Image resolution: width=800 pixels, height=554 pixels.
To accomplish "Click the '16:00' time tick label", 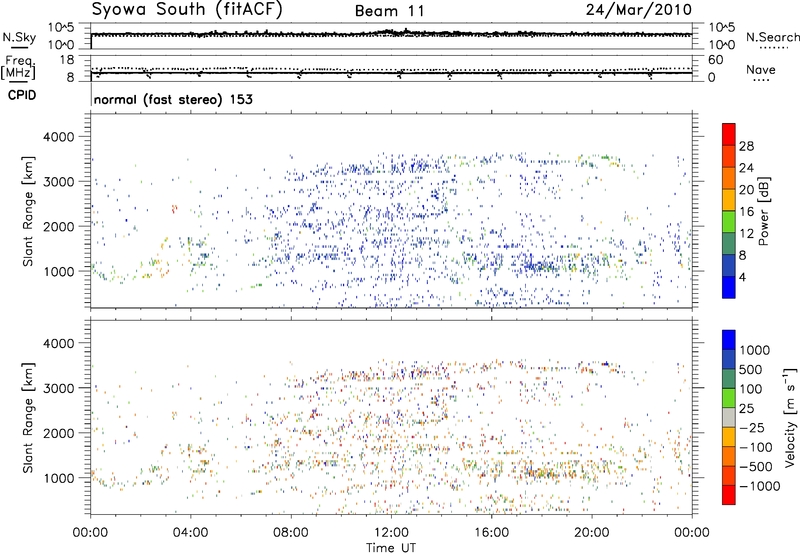I will click(x=491, y=533).
